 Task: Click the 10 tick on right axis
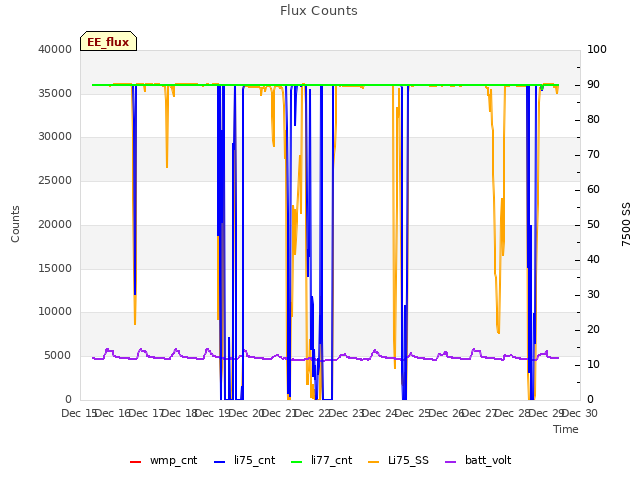[x=593, y=364]
